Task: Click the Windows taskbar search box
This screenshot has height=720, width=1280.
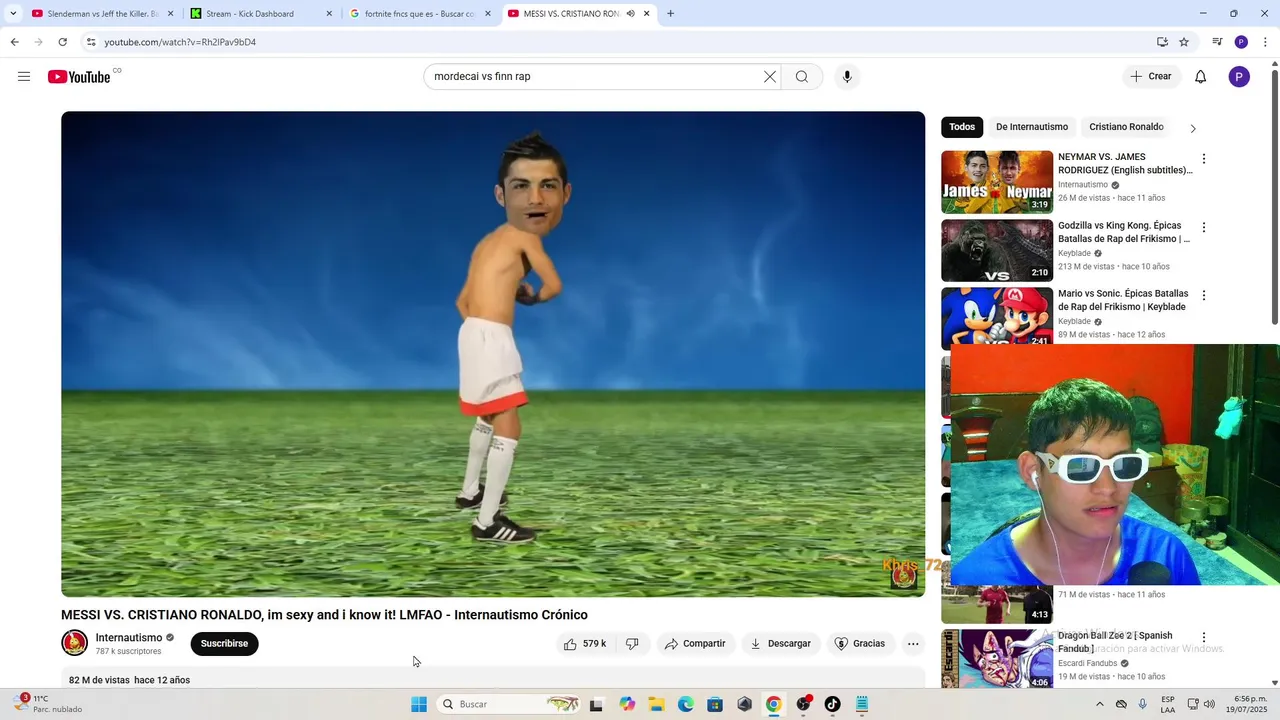Action: (x=510, y=704)
